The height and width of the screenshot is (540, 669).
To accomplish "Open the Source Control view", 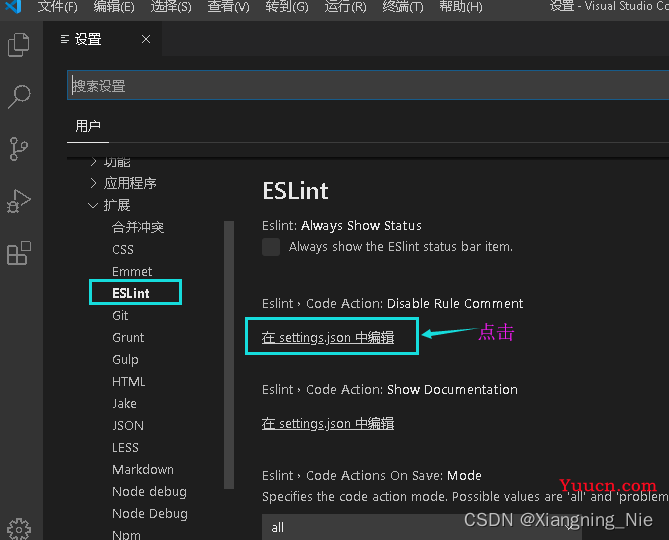I will 19,149.
